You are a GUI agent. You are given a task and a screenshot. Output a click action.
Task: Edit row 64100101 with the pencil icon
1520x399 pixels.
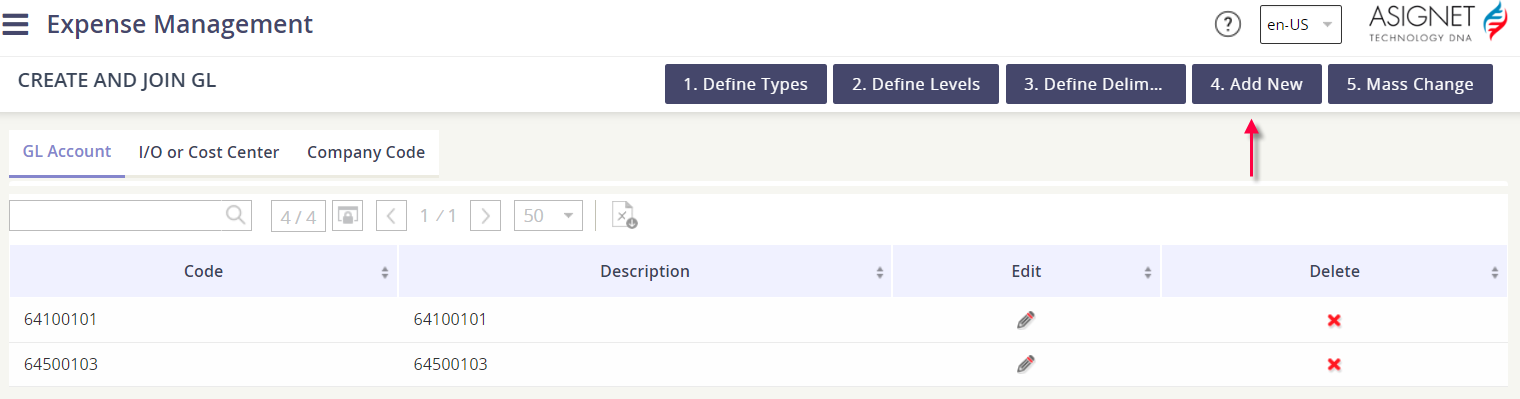pyautogui.click(x=1026, y=320)
